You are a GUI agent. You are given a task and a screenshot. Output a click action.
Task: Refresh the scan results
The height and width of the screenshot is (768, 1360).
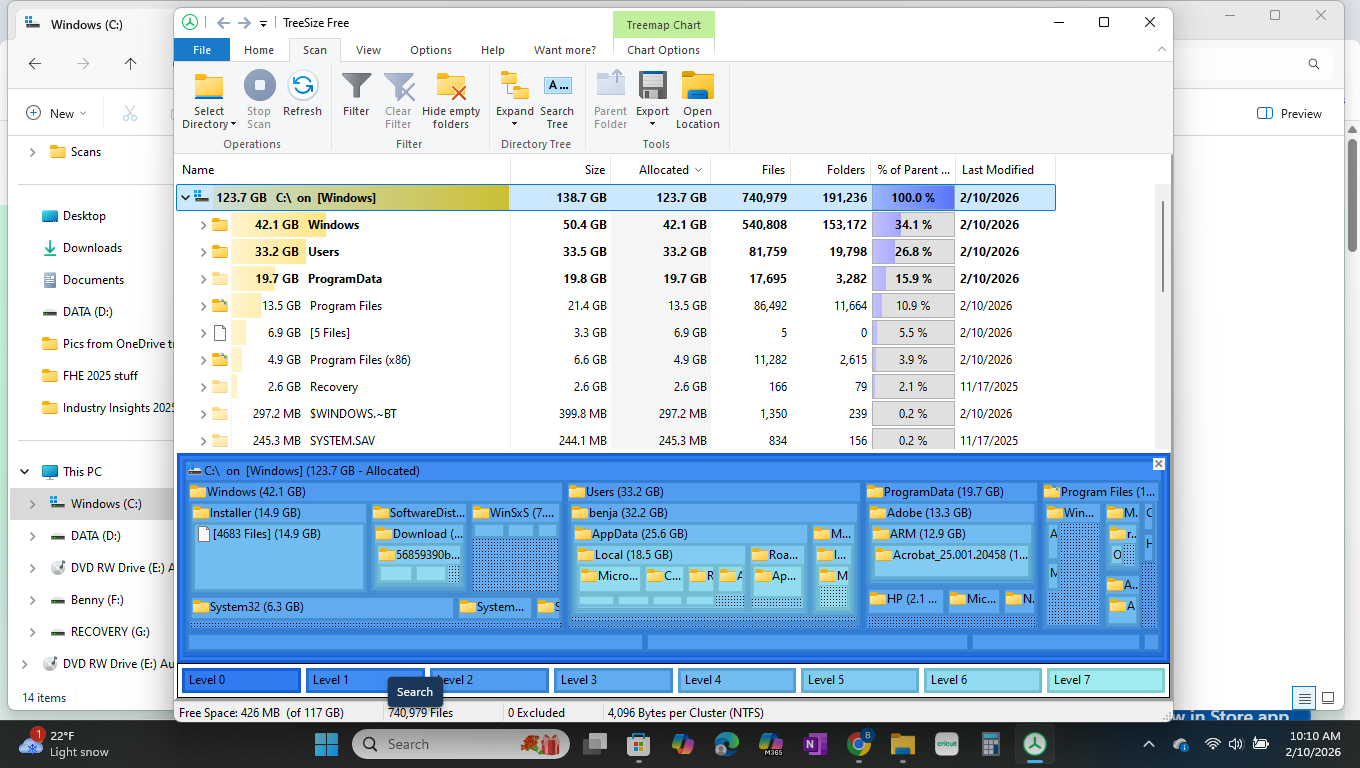click(302, 85)
